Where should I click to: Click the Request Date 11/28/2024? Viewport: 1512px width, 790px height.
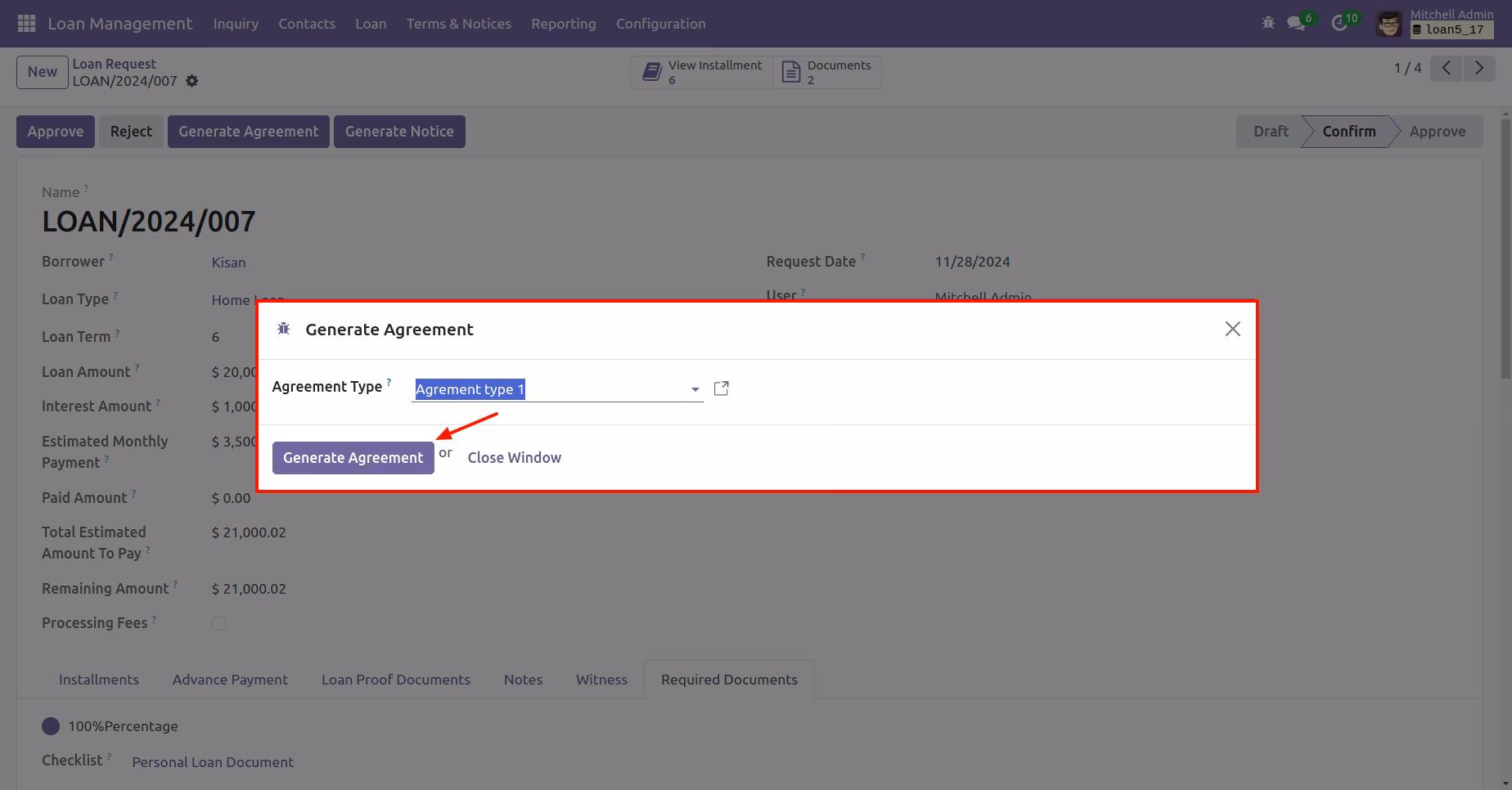point(972,262)
